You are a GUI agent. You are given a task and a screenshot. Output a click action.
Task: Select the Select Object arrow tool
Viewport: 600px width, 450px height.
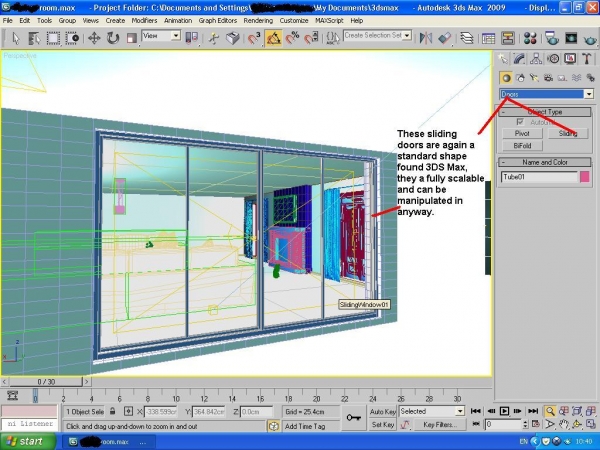click(16, 38)
